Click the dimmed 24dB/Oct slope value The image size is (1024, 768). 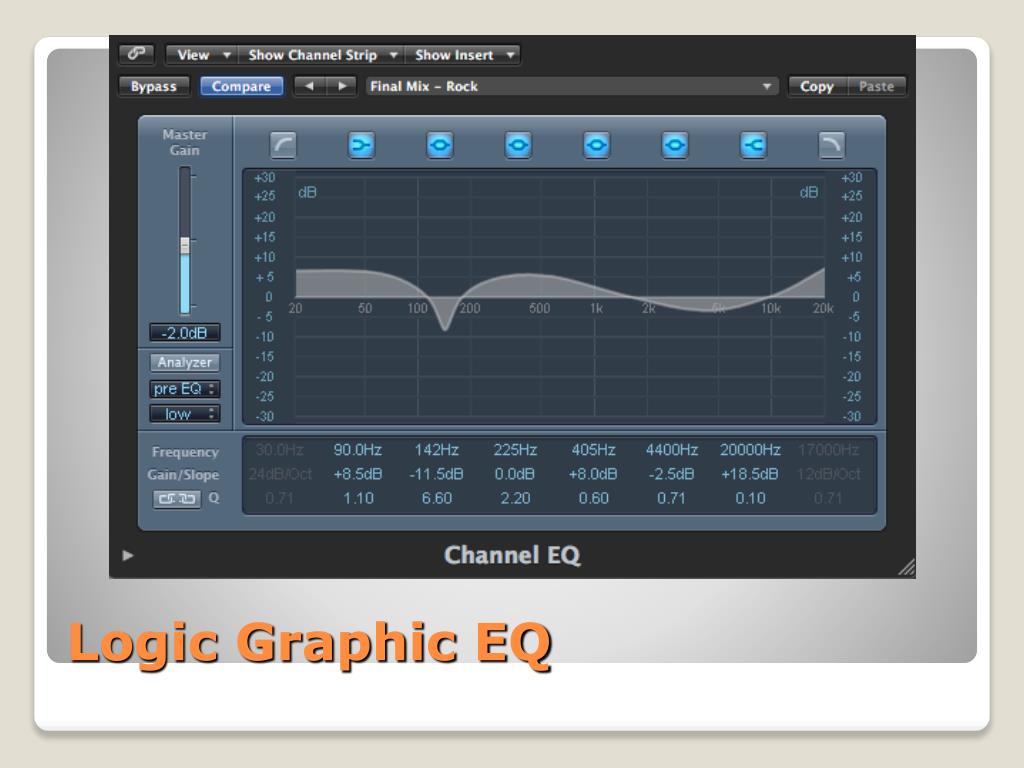click(x=280, y=474)
